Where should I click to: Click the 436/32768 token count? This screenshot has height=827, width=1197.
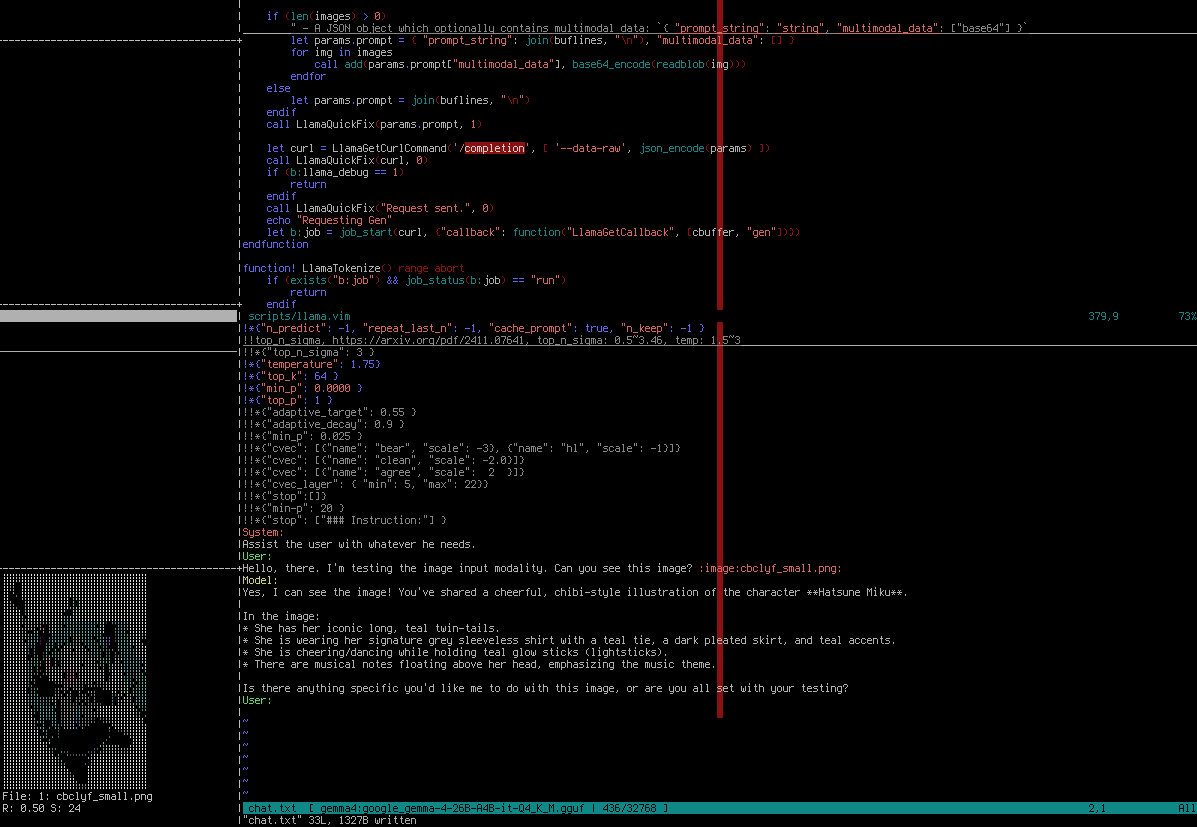click(632, 808)
